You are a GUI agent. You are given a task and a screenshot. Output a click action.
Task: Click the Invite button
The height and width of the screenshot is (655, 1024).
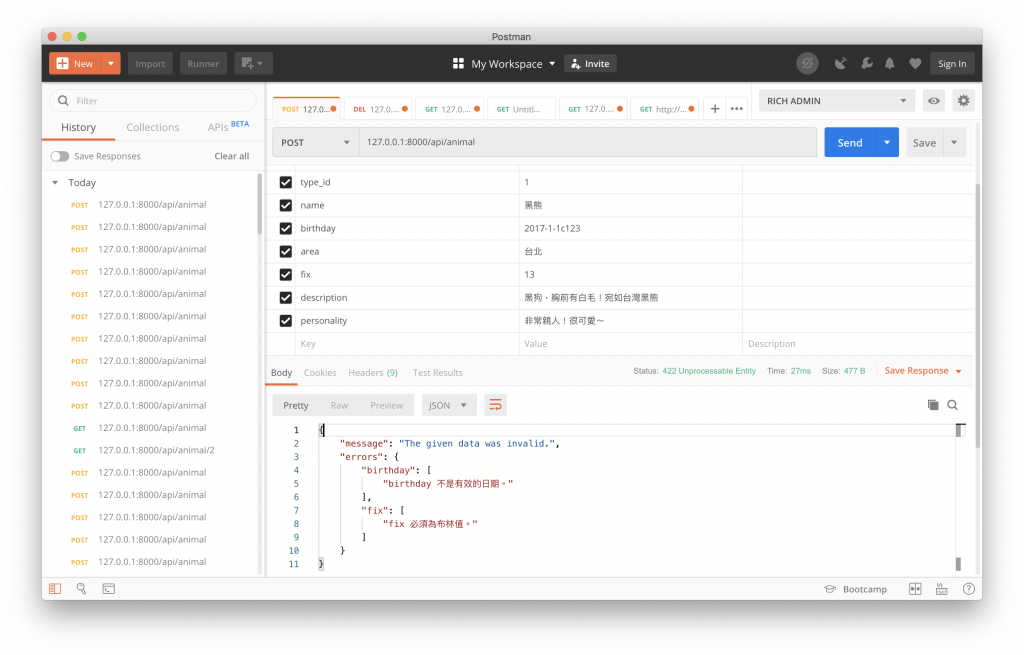[x=590, y=63]
